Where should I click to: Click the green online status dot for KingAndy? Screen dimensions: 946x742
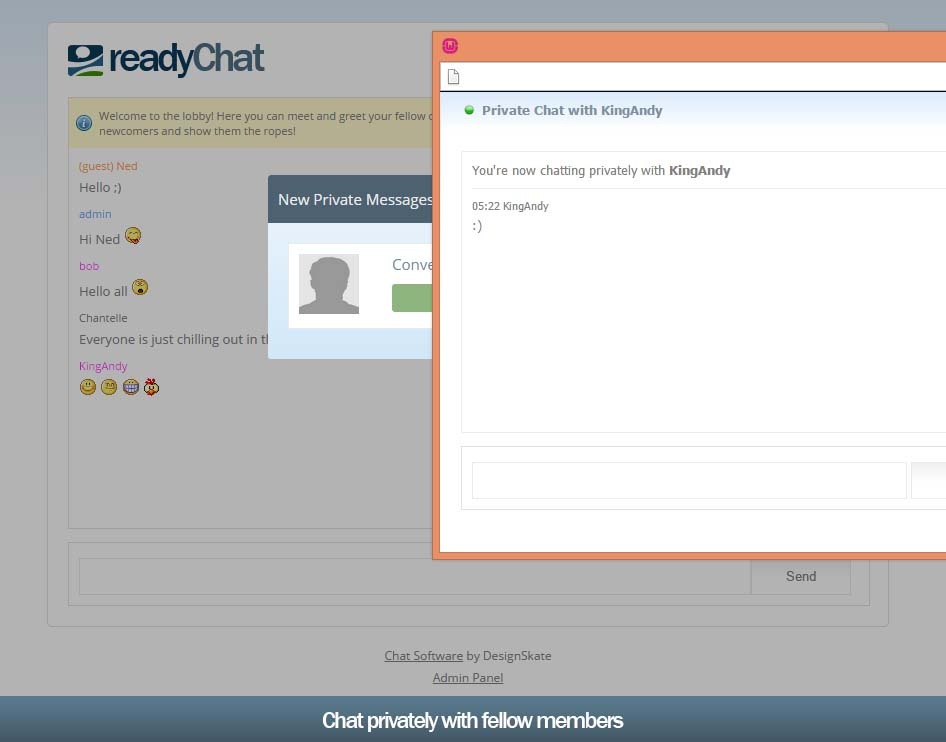pos(469,110)
